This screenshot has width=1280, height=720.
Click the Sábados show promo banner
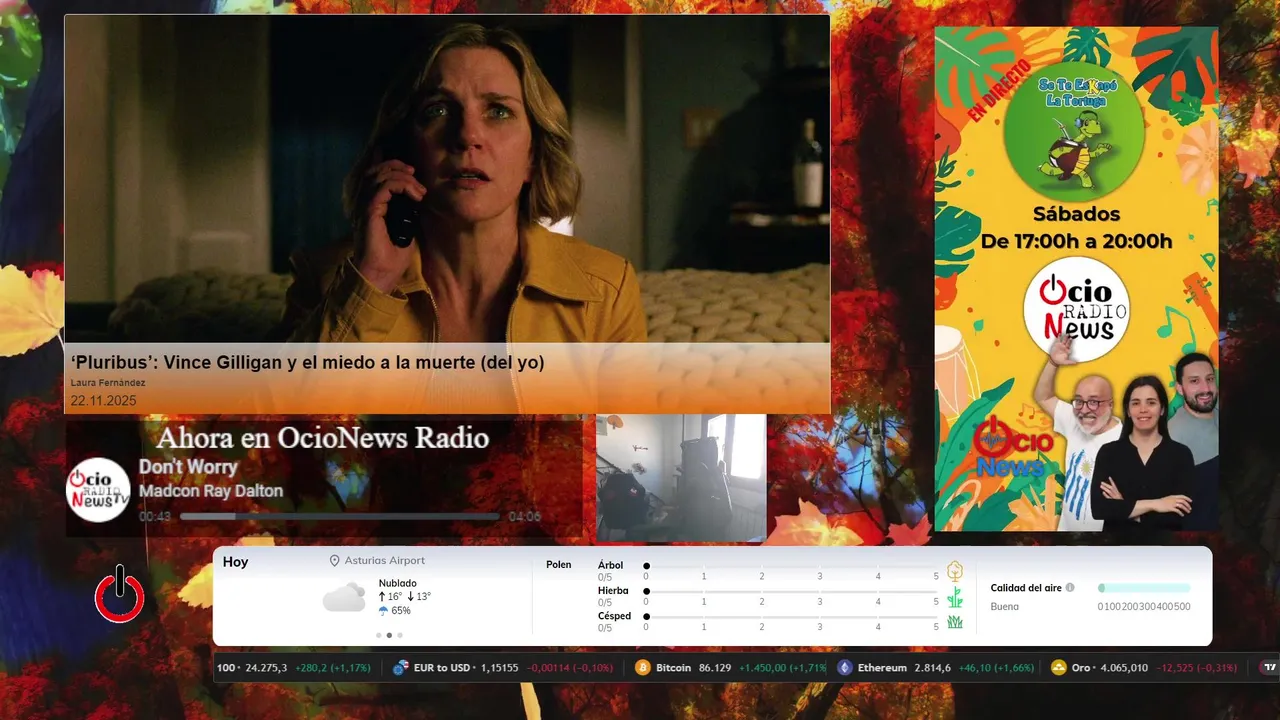1076,278
